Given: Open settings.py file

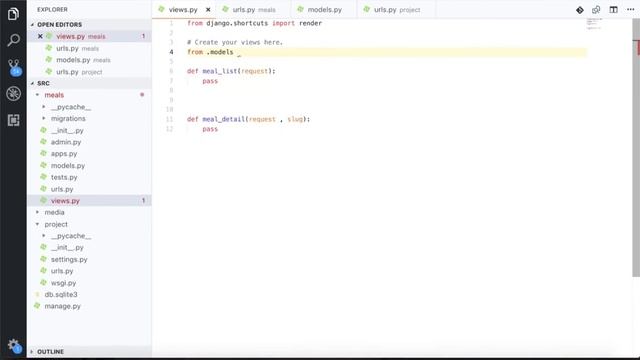Looking at the screenshot, I should pyautogui.click(x=69, y=259).
